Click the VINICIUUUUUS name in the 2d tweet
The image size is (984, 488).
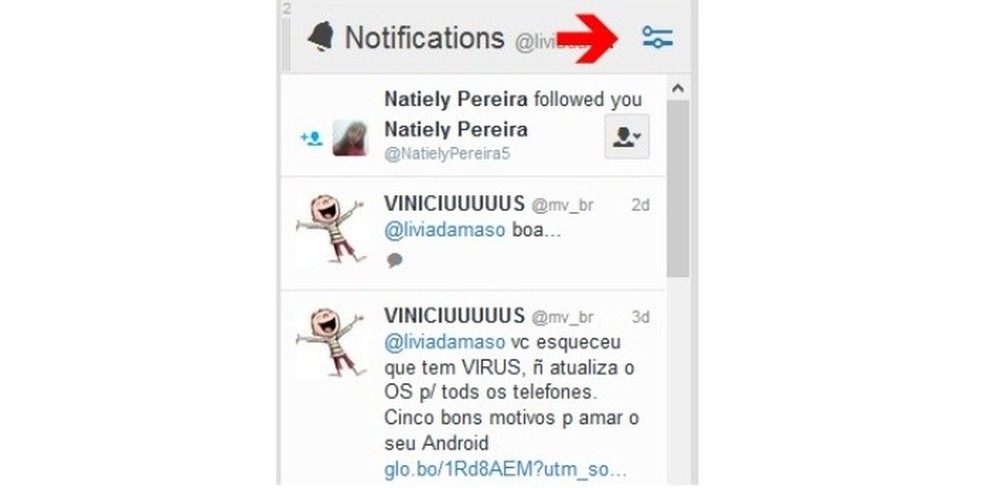click(x=454, y=204)
